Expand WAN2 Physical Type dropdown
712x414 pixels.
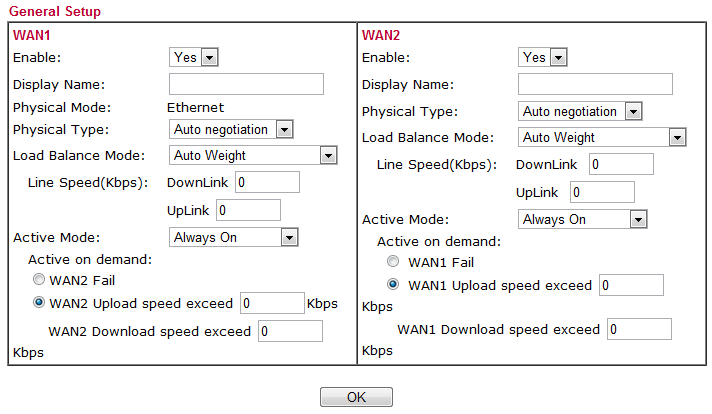pyautogui.click(x=581, y=112)
